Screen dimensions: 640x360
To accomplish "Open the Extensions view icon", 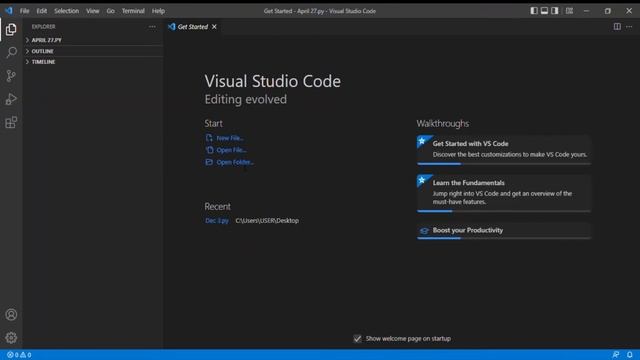I will [x=11, y=122].
